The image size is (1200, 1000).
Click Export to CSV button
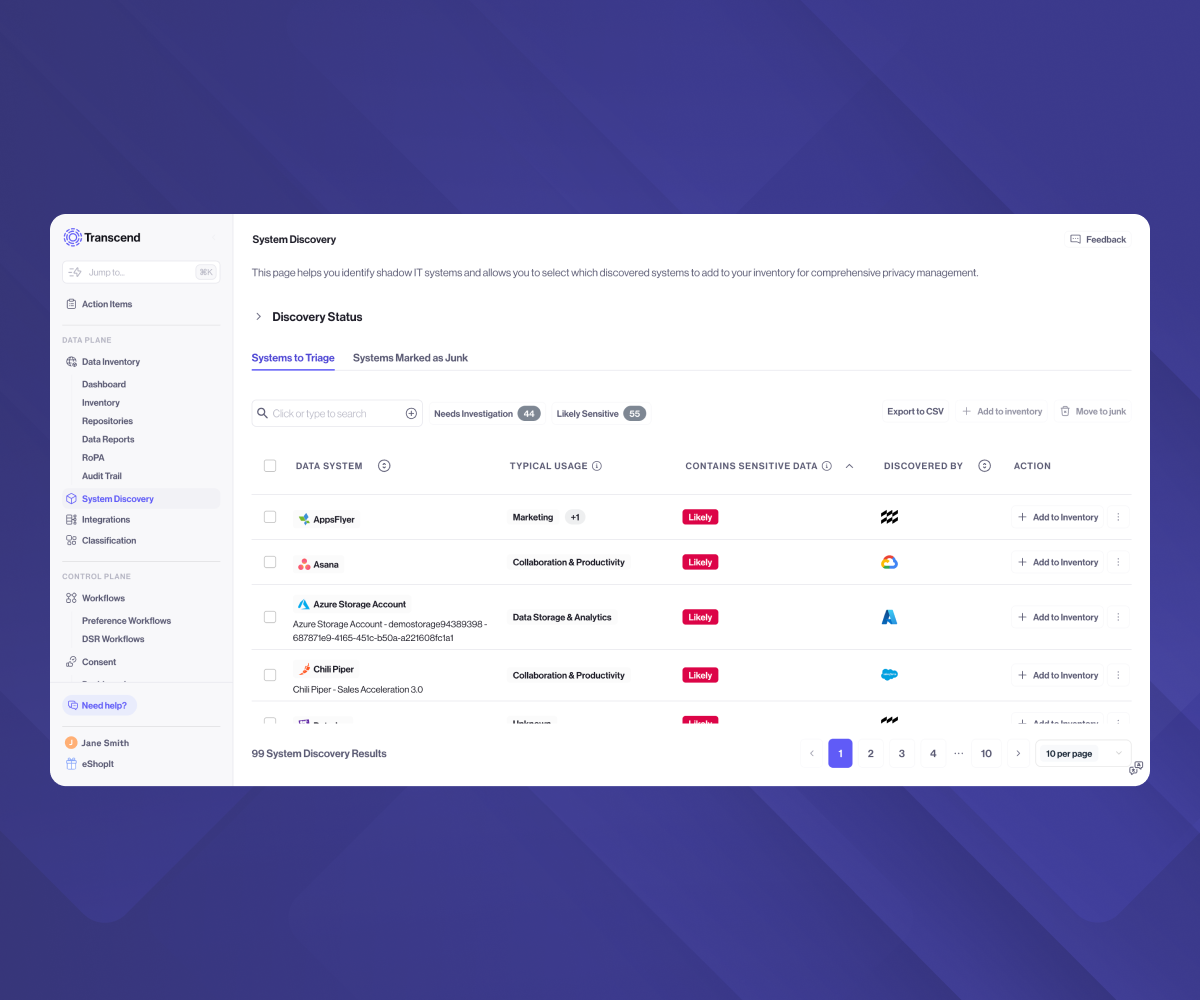coord(915,412)
